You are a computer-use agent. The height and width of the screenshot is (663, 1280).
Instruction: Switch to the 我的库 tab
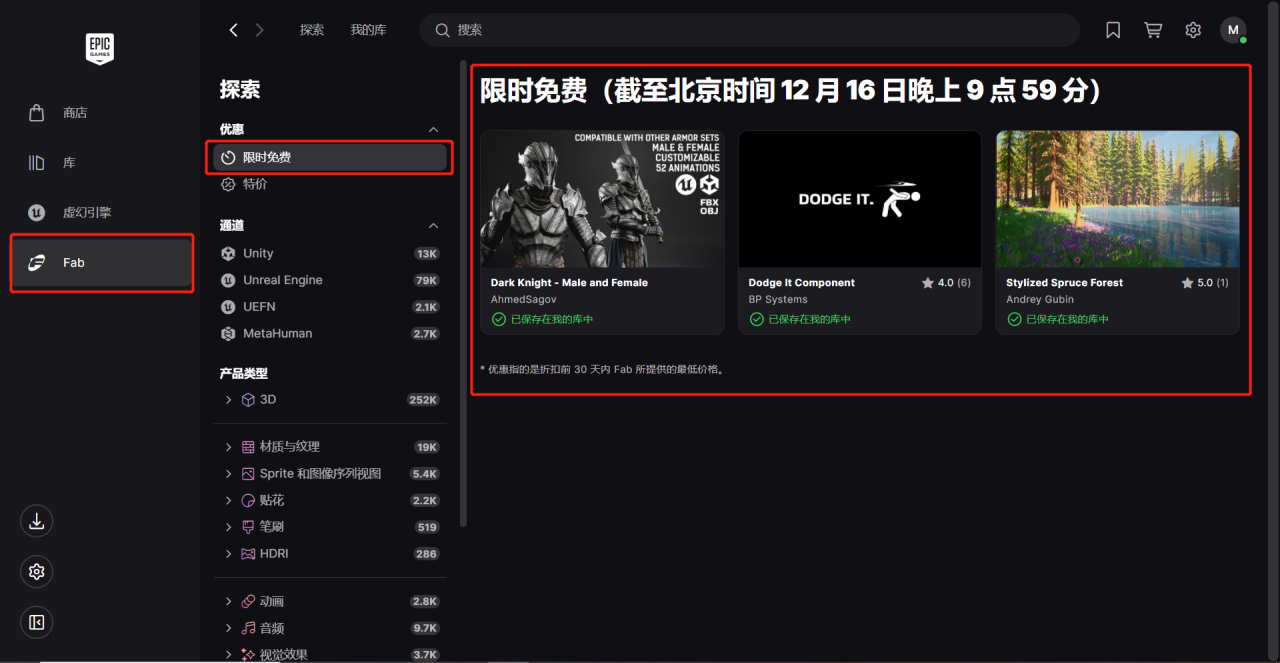click(368, 30)
